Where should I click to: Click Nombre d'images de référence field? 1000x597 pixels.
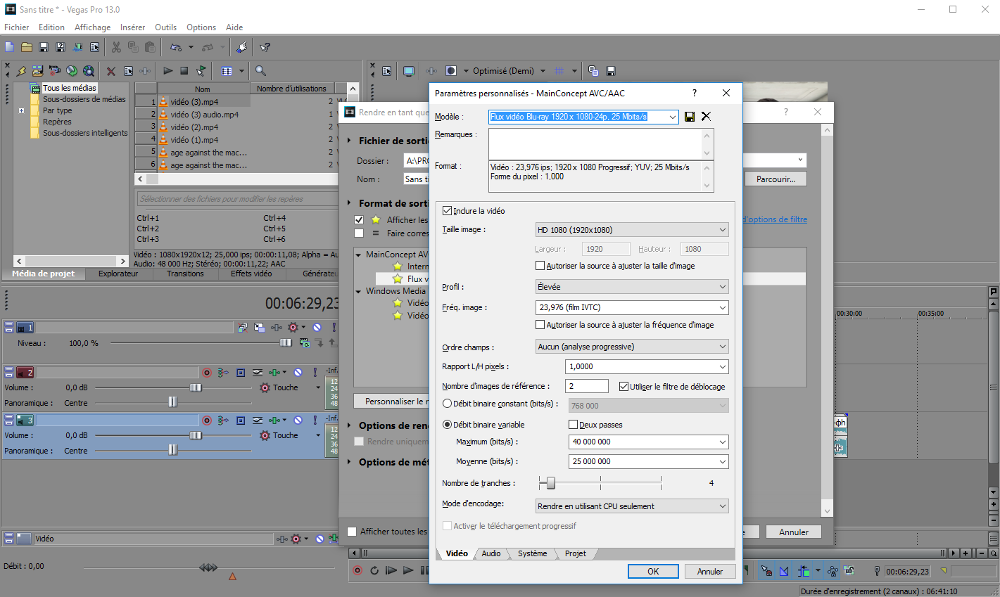pyautogui.click(x=587, y=386)
